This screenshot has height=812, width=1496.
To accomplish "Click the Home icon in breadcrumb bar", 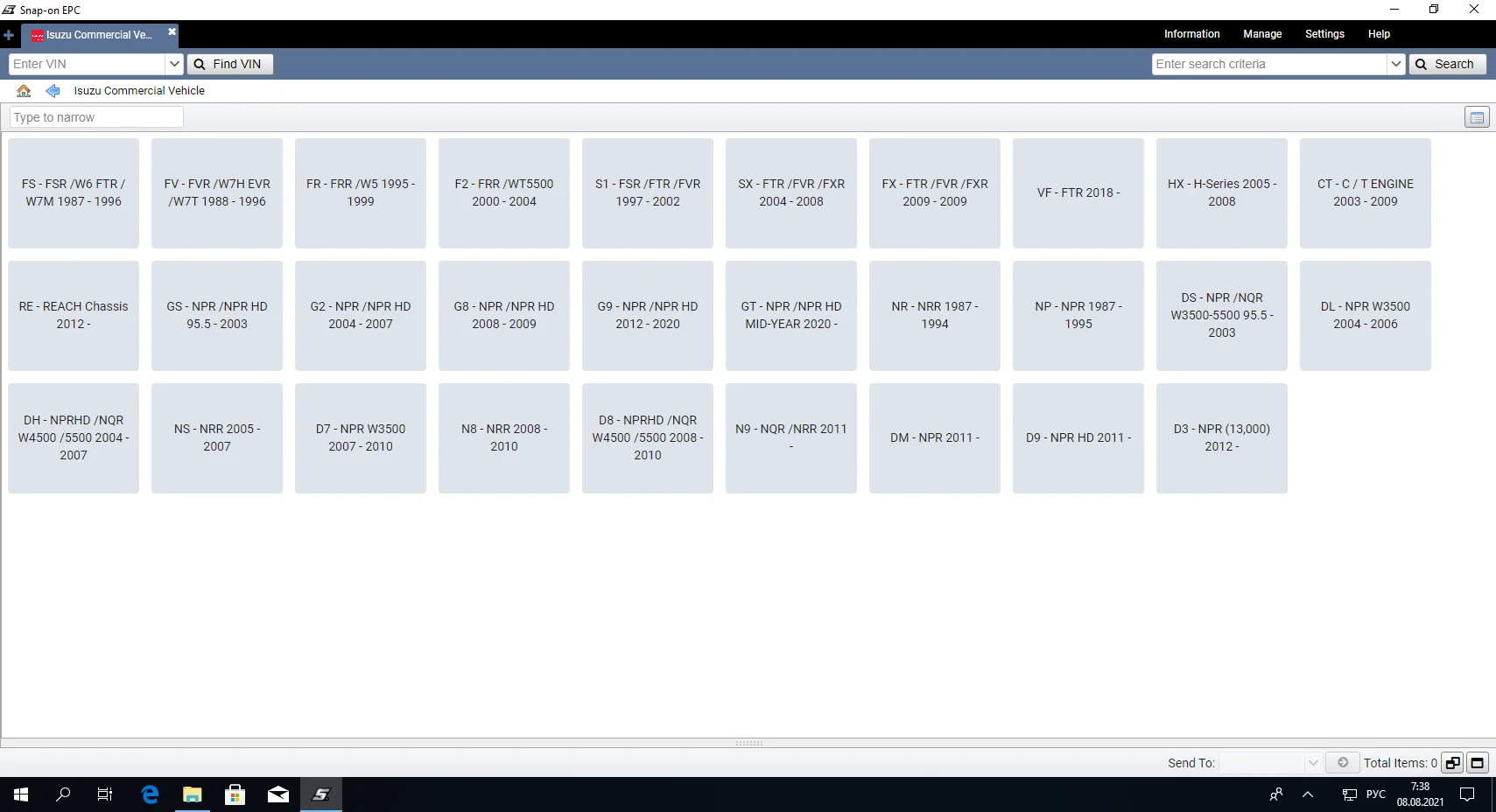I will click(x=24, y=91).
